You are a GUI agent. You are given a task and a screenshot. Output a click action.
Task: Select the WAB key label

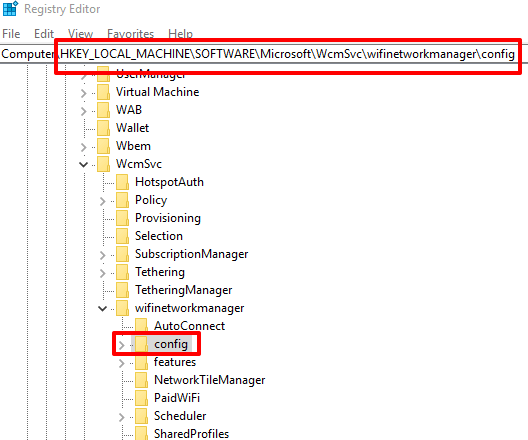point(129,110)
